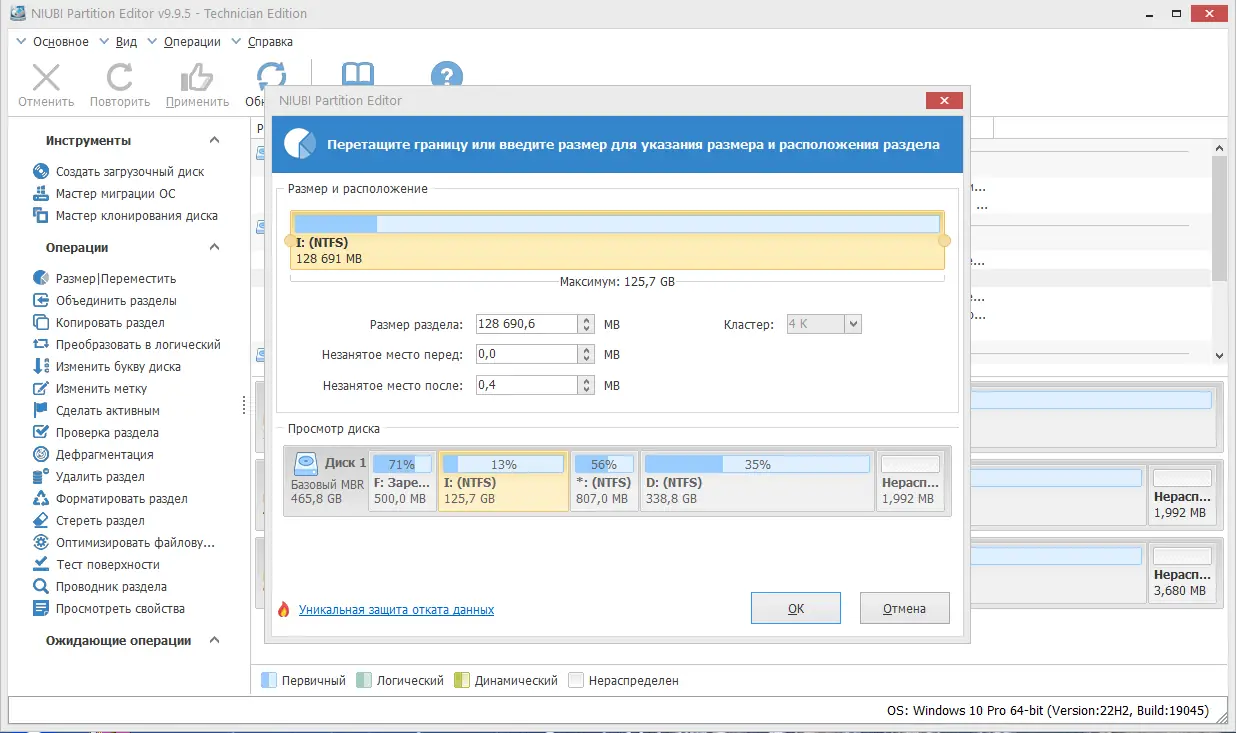Click the Объединить разделы icon
The height and width of the screenshot is (733, 1236).
pos(41,301)
